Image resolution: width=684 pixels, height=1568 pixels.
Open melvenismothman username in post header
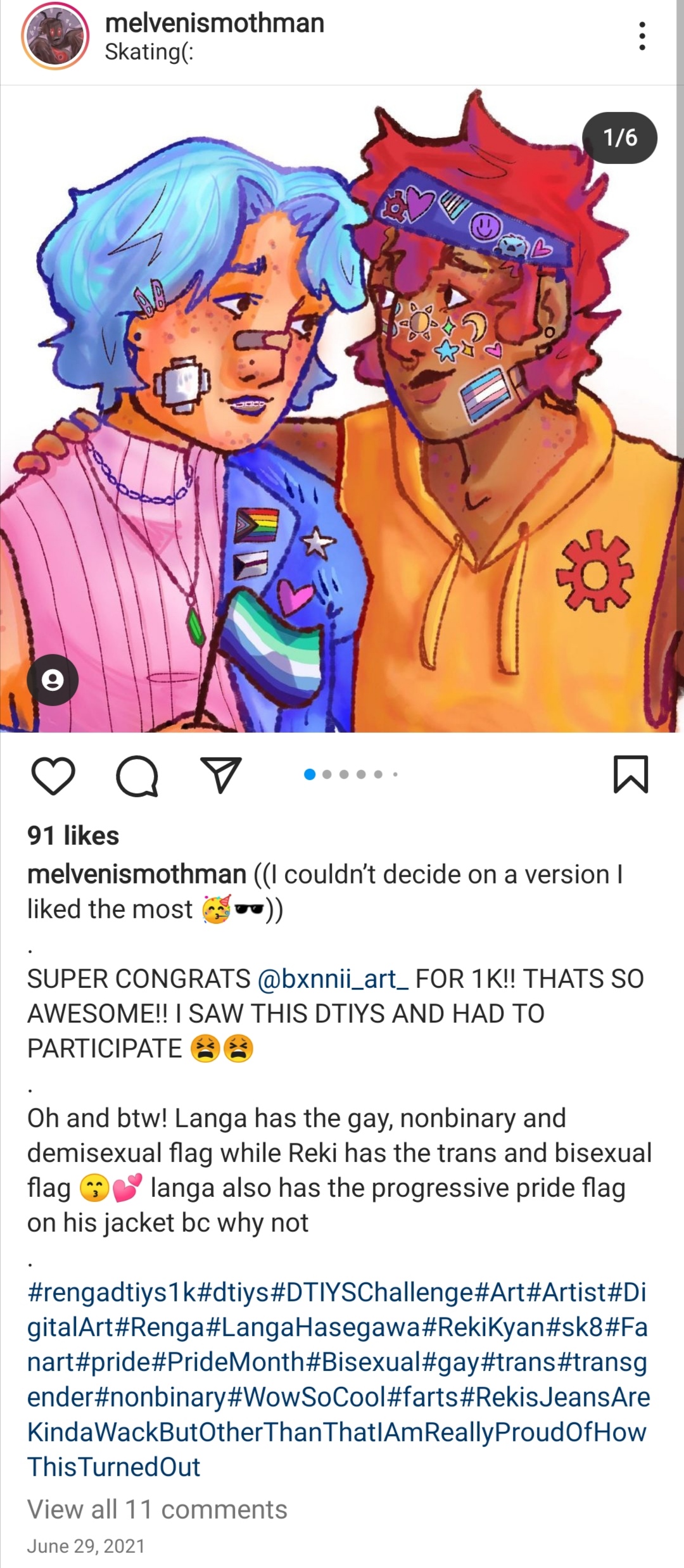[x=214, y=23]
